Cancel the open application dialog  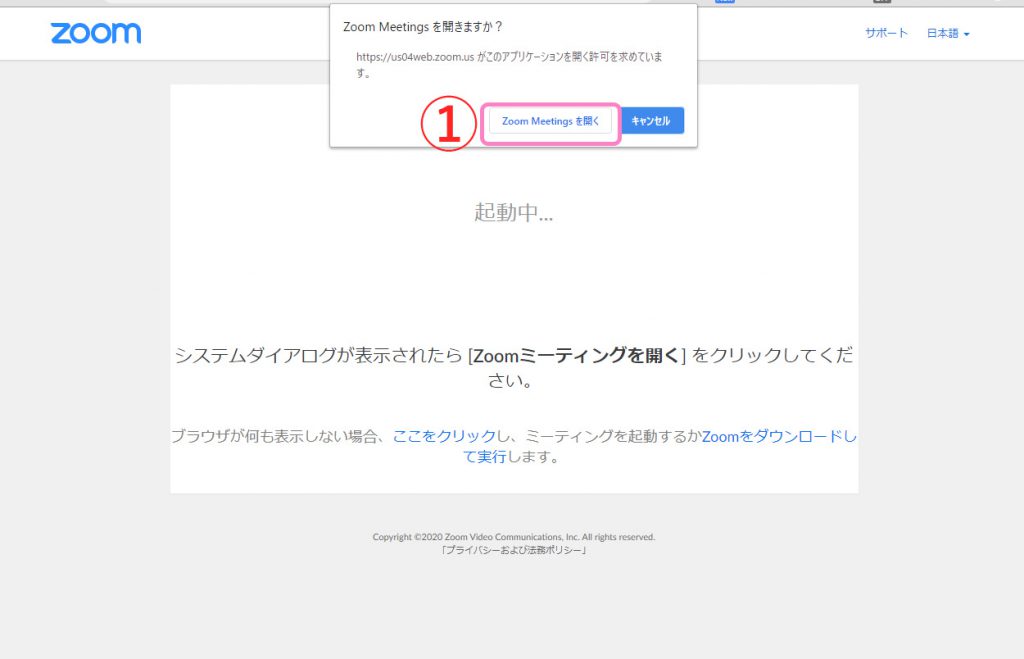click(651, 121)
